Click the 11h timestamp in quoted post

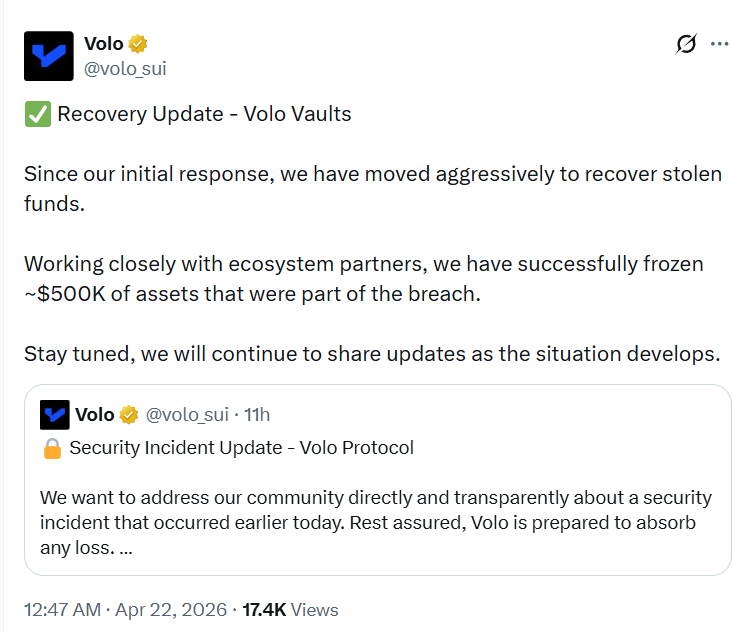257,415
